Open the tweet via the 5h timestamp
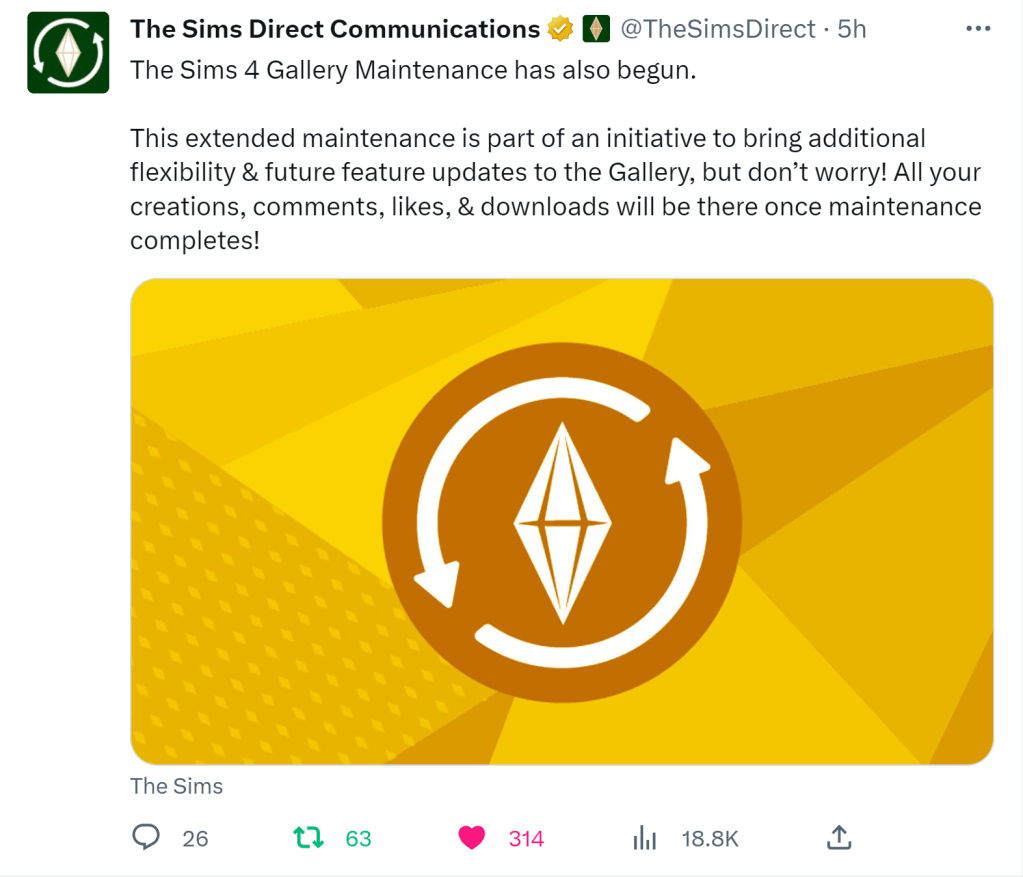Image resolution: width=1023 pixels, height=877 pixels. (852, 30)
